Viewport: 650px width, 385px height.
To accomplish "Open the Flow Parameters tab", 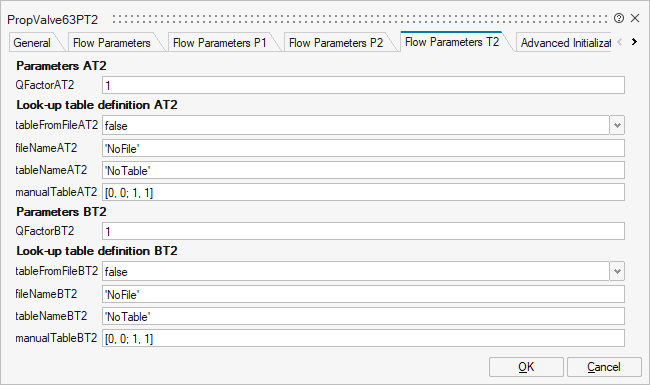I will click(x=112, y=43).
